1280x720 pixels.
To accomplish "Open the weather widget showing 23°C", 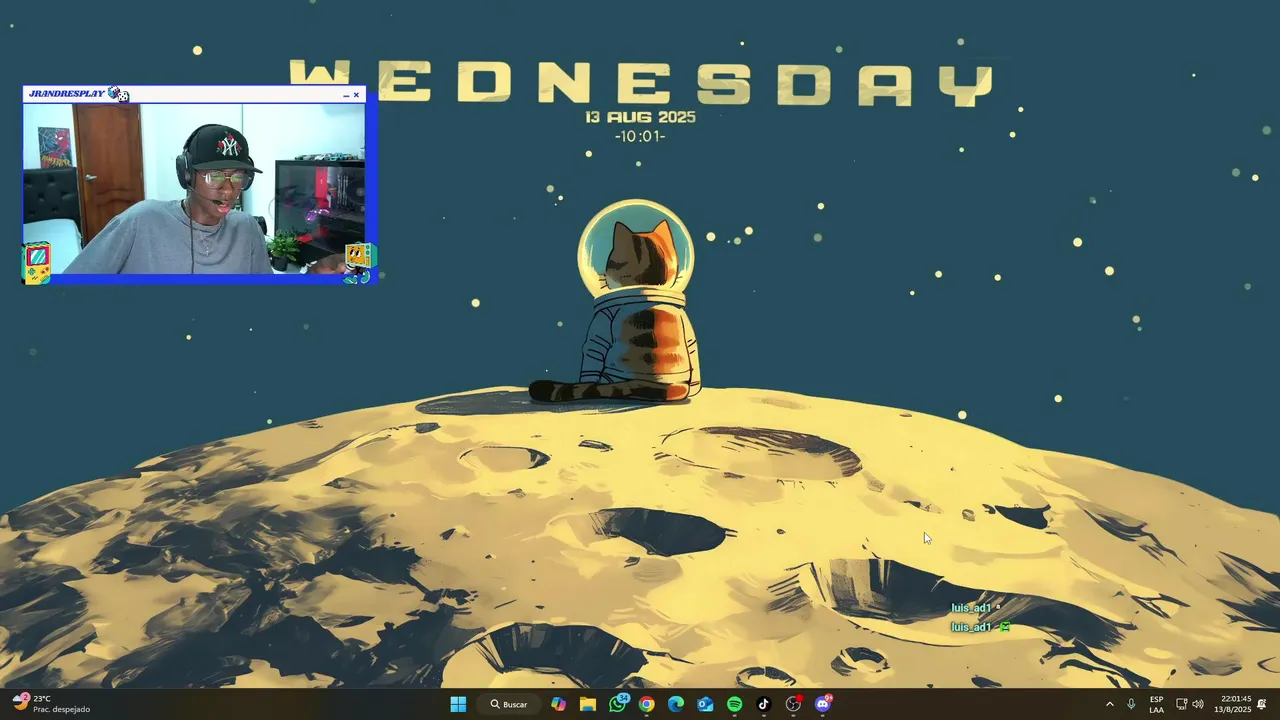I will 52,704.
